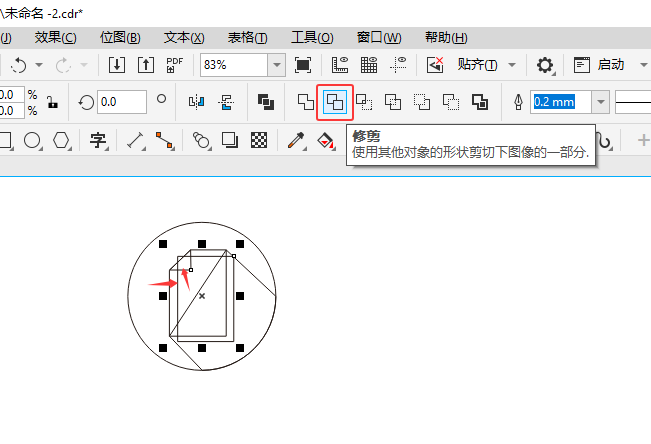Select the Interactive fill bucket tool
The image size is (651, 444).
tap(326, 140)
